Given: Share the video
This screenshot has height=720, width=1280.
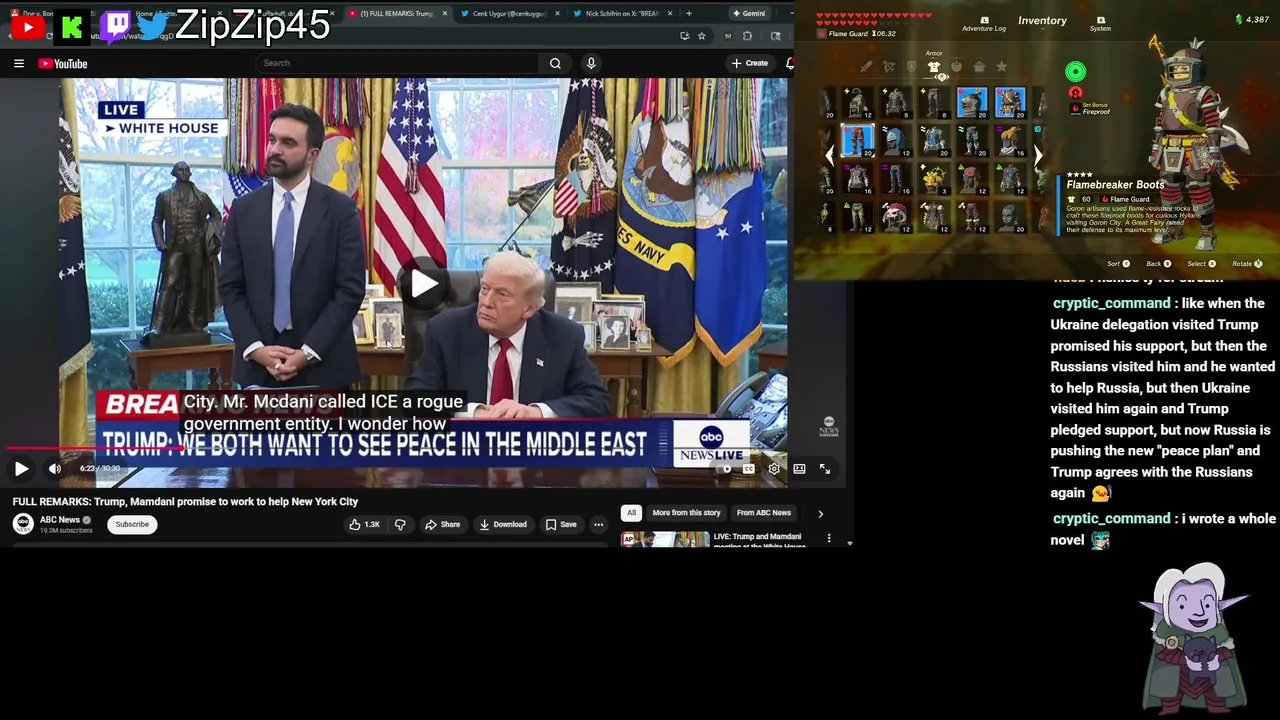Looking at the screenshot, I should 442,524.
